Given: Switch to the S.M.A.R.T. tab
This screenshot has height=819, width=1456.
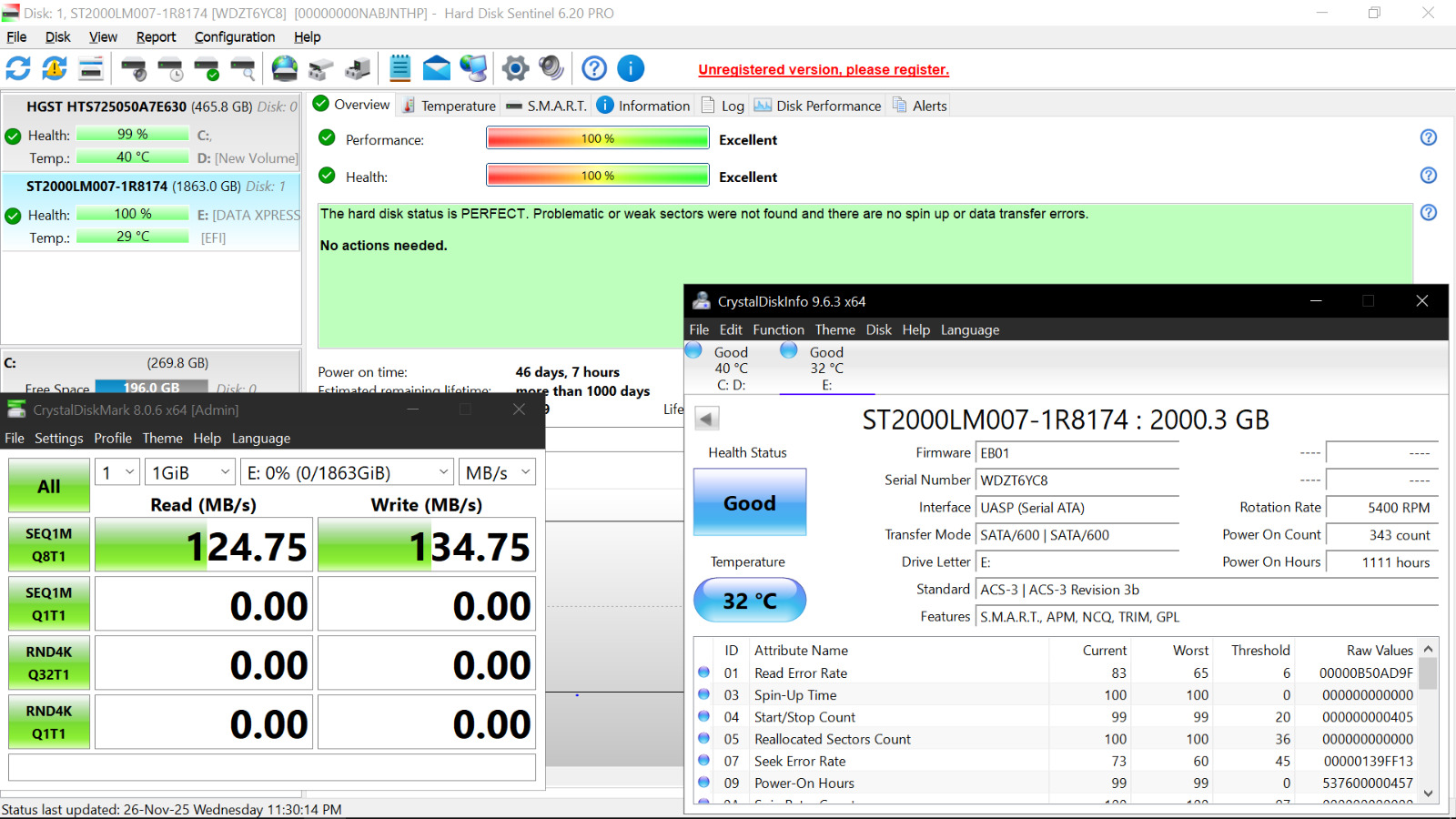Looking at the screenshot, I should pyautogui.click(x=546, y=106).
